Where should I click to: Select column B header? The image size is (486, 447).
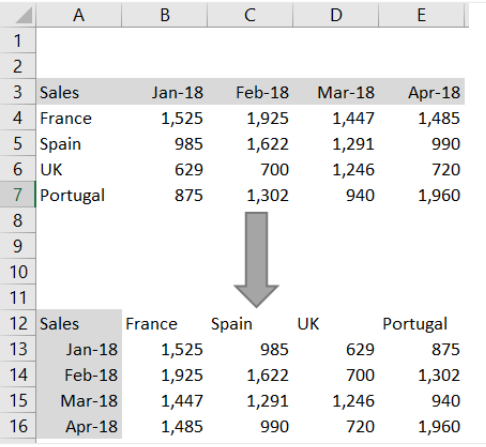165,15
